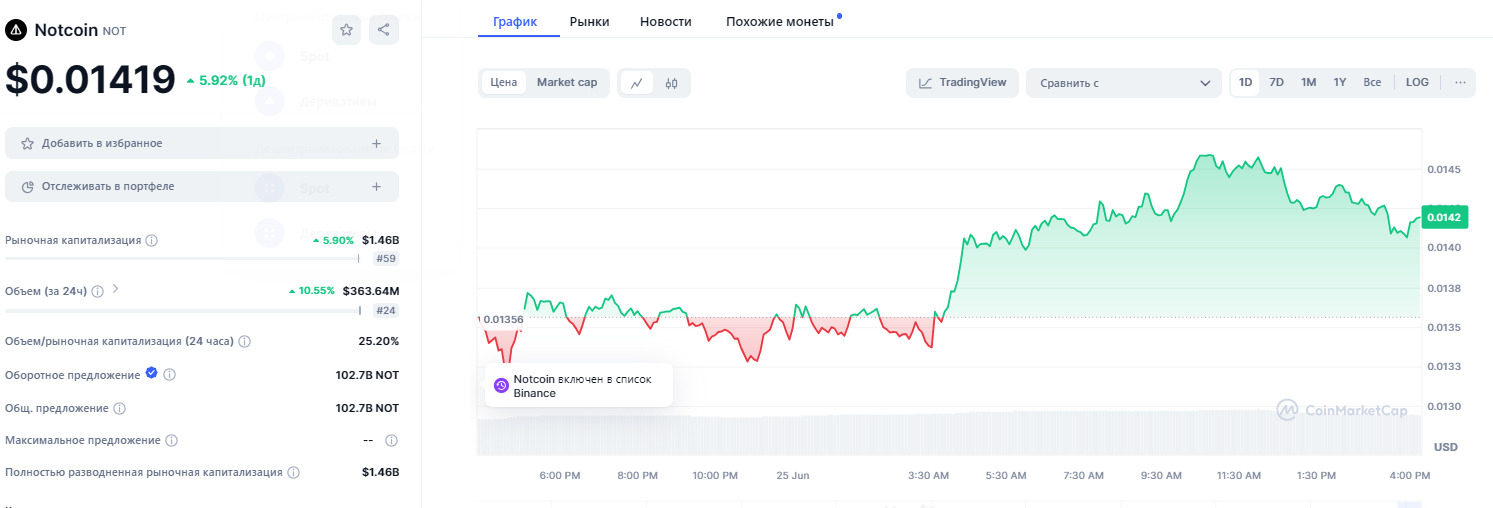Click the star icon next to Notcoin
This screenshot has height=508, width=1493.
click(x=346, y=30)
